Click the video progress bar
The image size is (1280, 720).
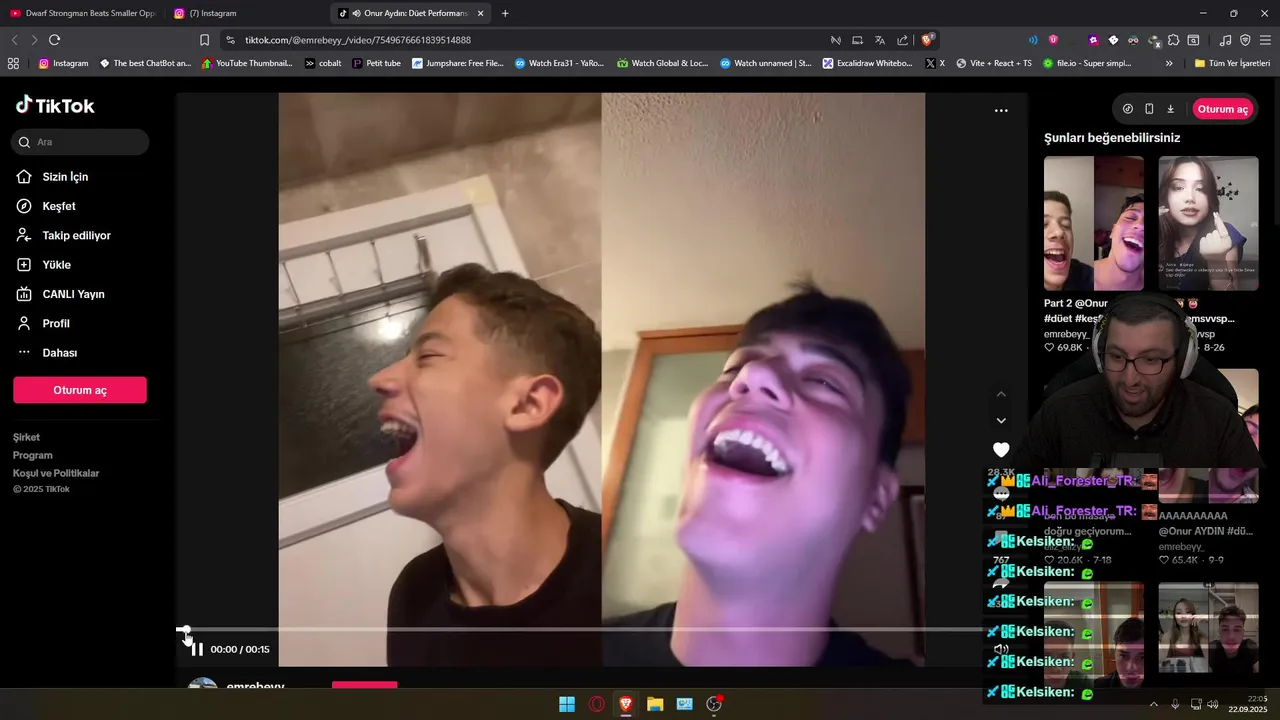click(x=580, y=630)
